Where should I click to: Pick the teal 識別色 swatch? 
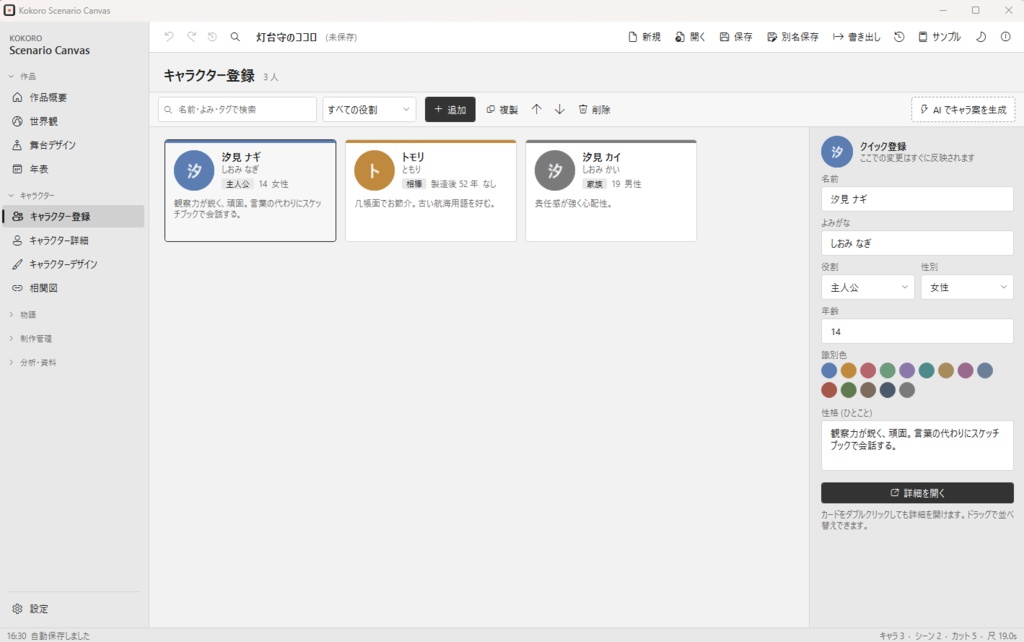(926, 370)
